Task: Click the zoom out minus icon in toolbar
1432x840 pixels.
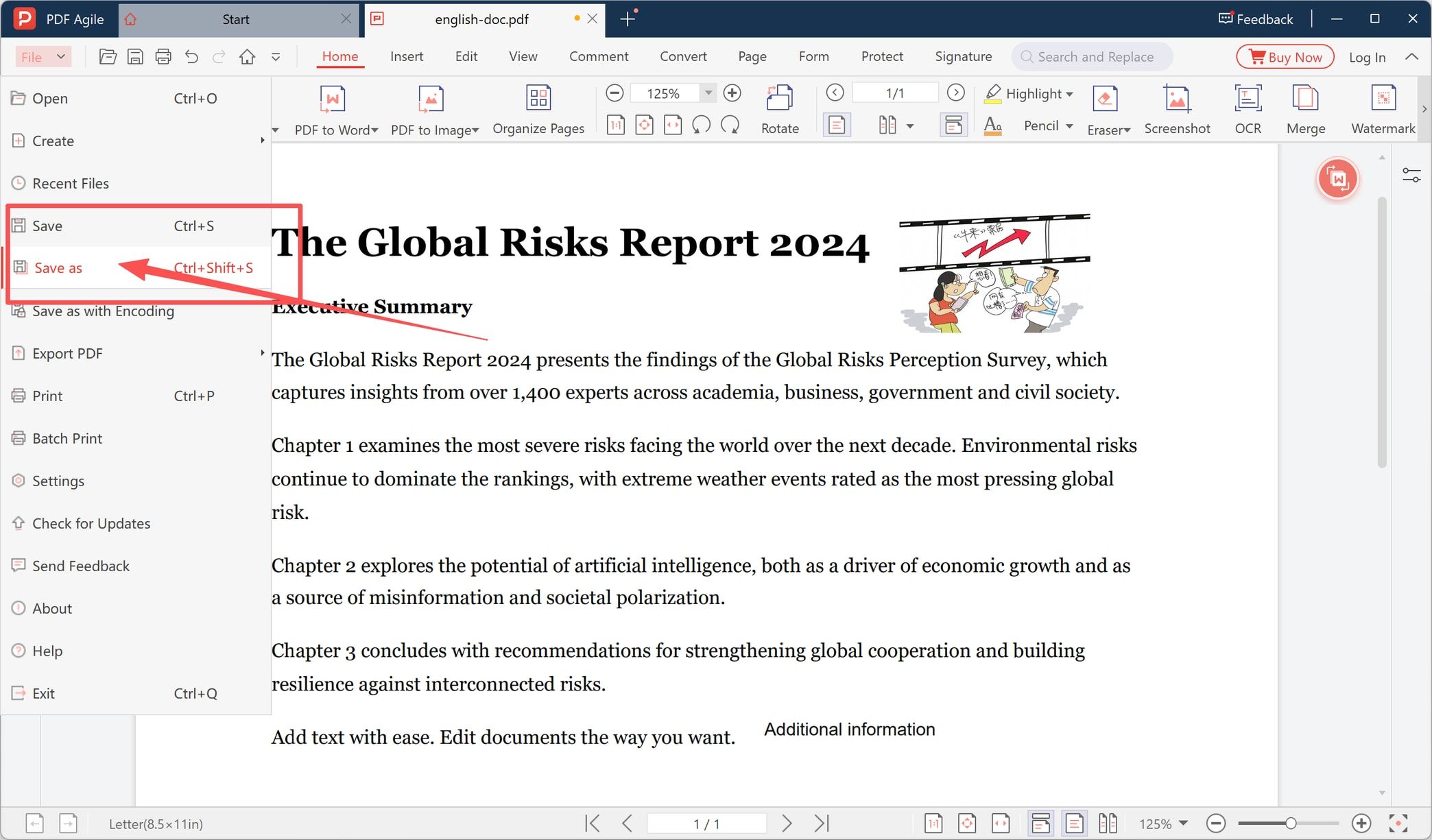Action: [x=614, y=93]
